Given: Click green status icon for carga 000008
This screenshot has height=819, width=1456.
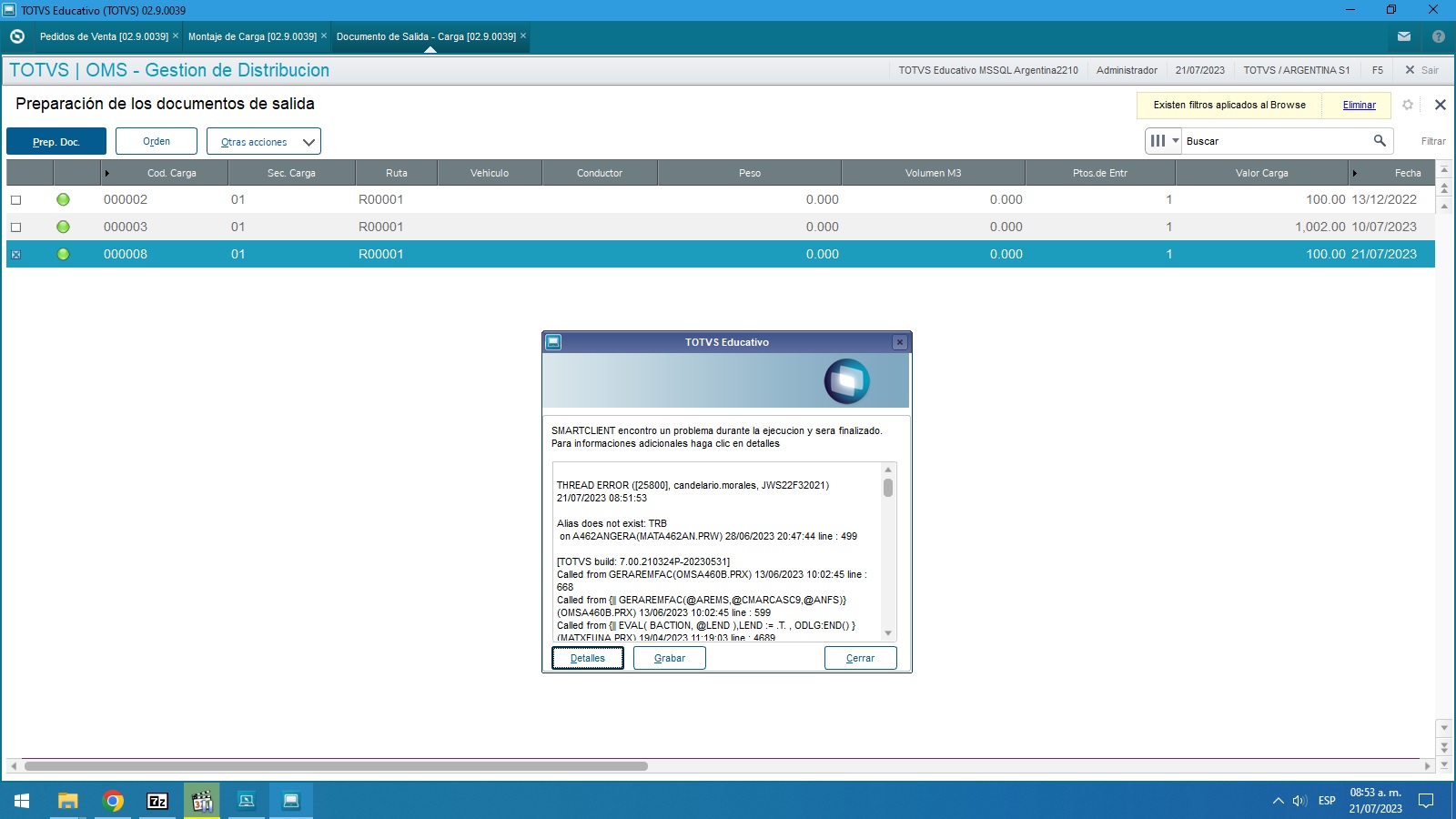Looking at the screenshot, I should pos(63,254).
